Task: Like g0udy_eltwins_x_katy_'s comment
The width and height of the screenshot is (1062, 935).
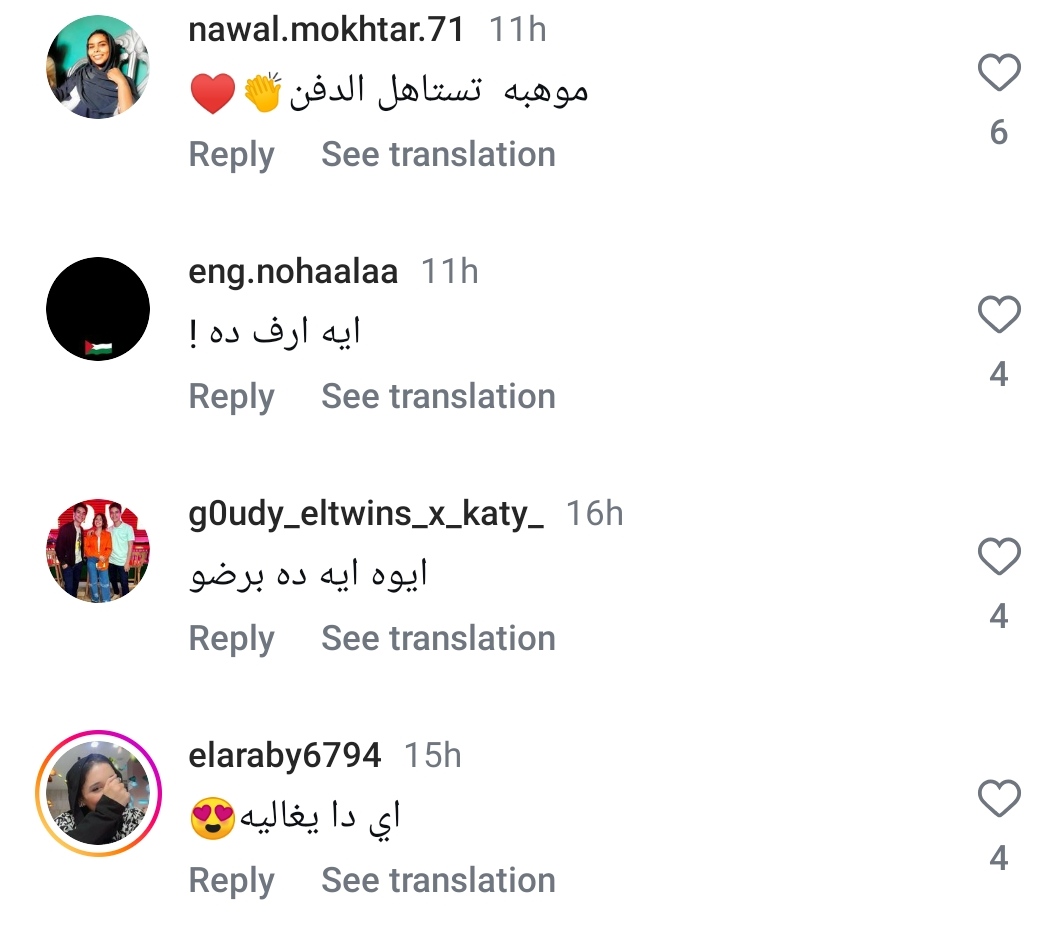Action: [998, 558]
